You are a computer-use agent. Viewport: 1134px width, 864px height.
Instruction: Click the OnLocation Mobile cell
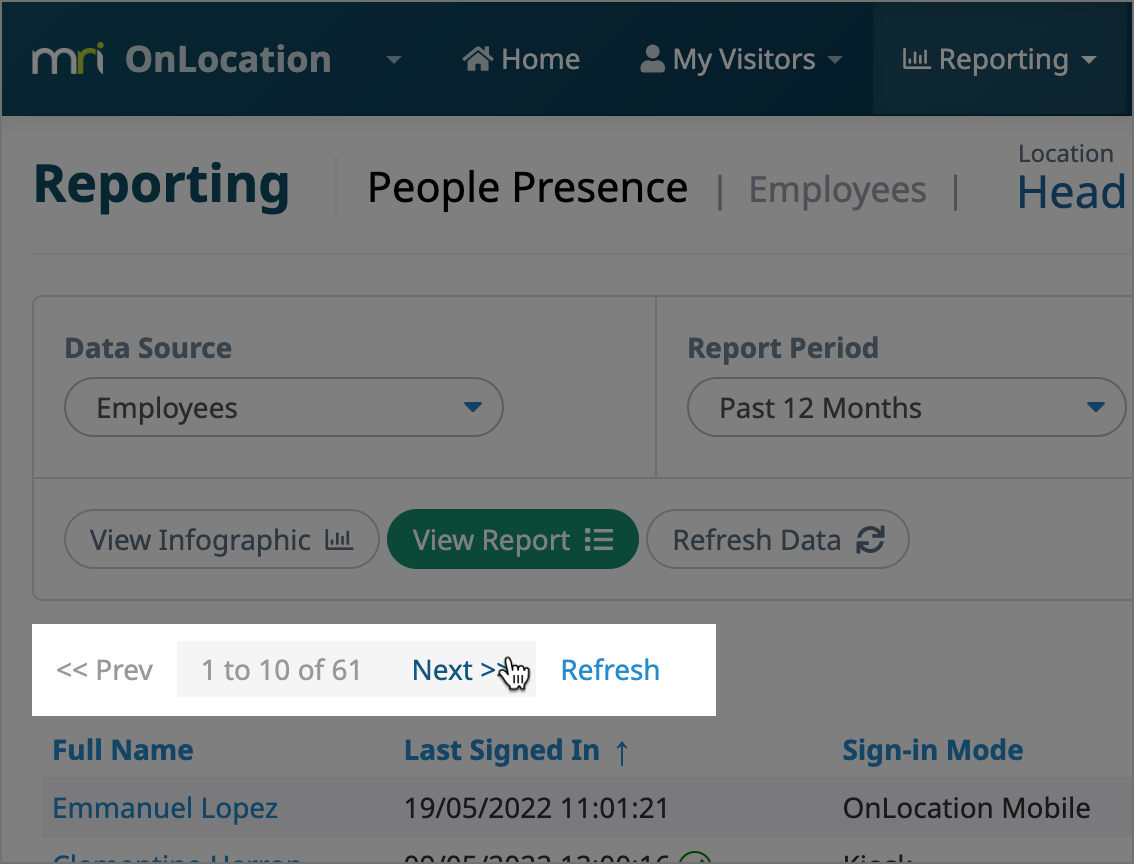966,808
